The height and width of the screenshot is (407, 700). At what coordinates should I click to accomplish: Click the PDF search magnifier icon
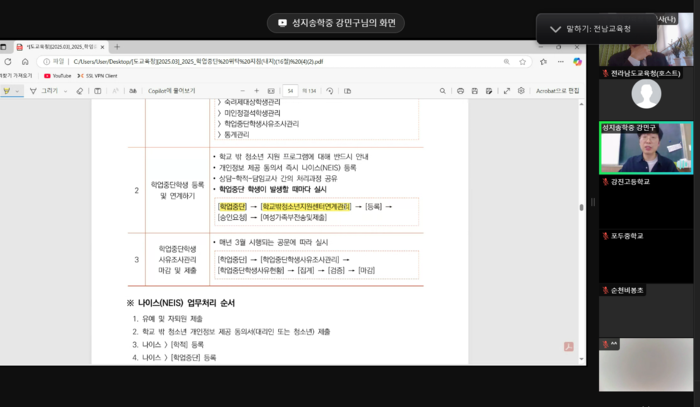click(442, 91)
